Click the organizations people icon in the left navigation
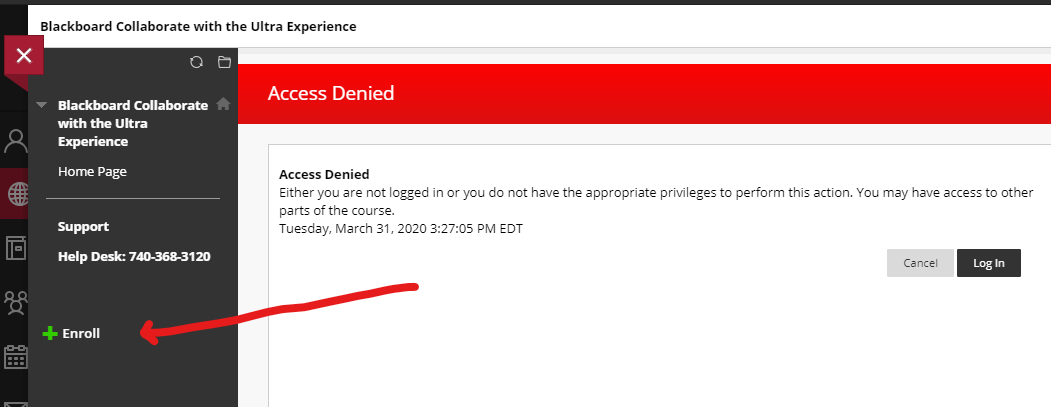 pos(15,300)
